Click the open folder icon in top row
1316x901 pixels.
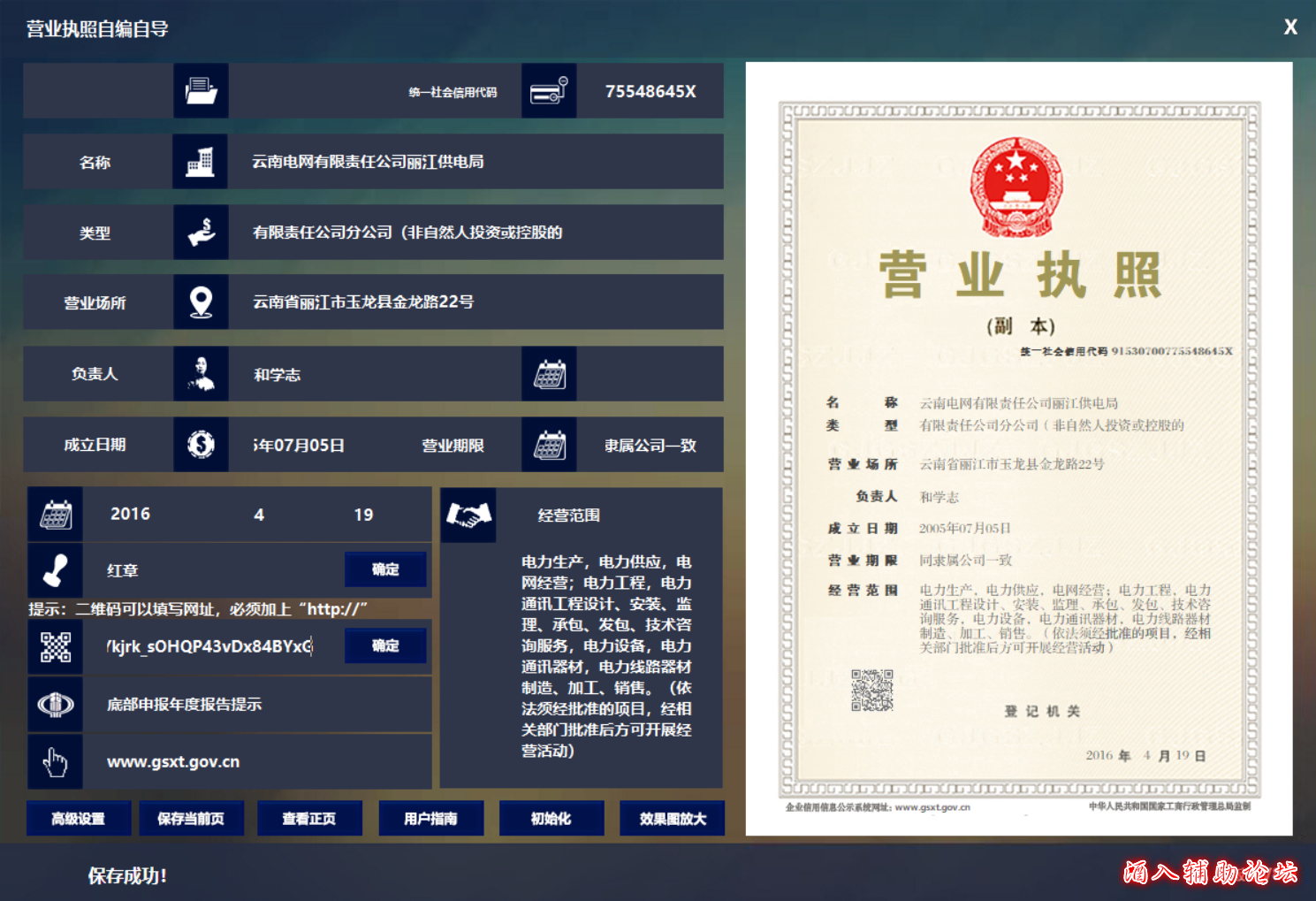tap(201, 91)
